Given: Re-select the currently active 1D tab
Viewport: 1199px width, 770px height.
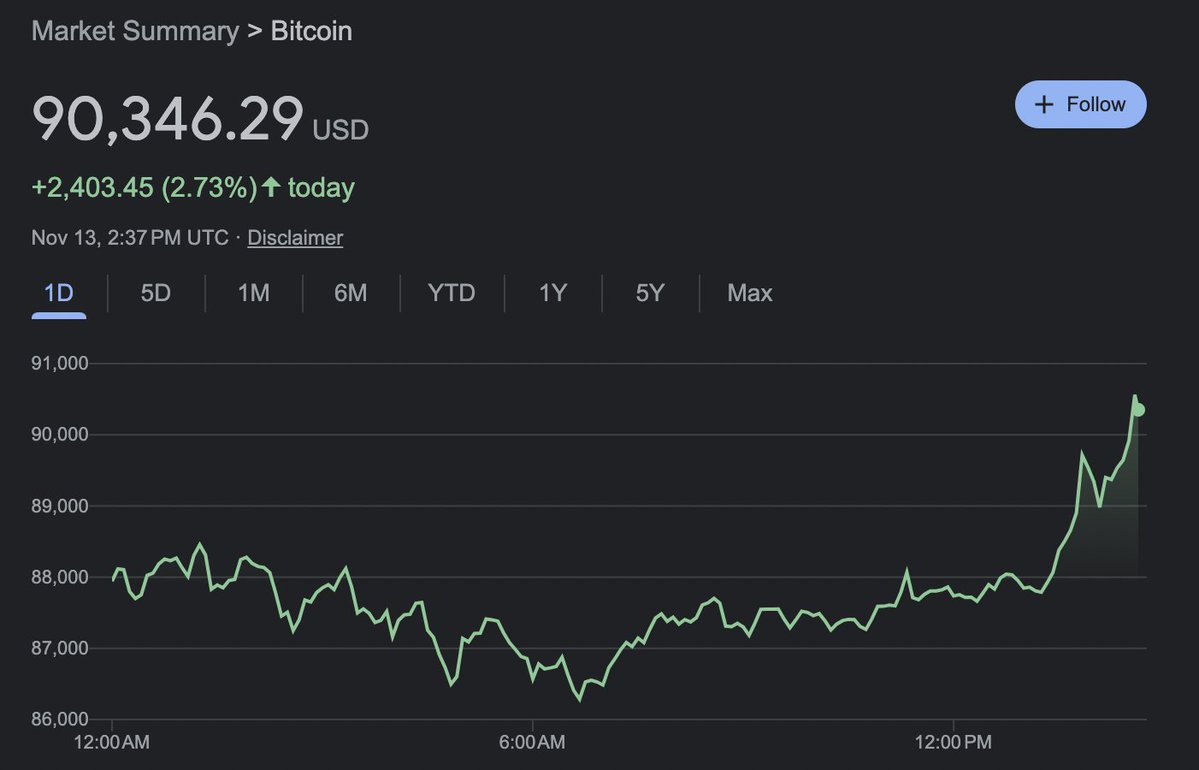Looking at the screenshot, I should pyautogui.click(x=58, y=293).
